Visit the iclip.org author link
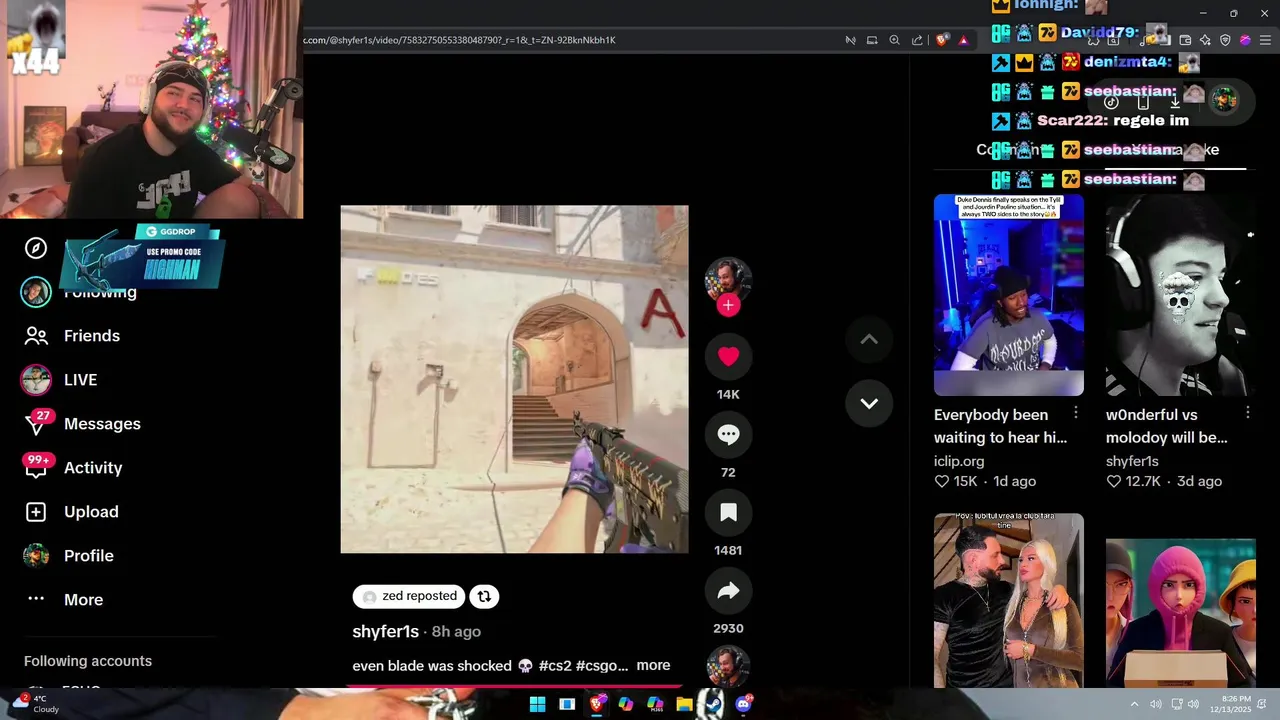Viewport: 1280px width, 720px height. [959, 461]
